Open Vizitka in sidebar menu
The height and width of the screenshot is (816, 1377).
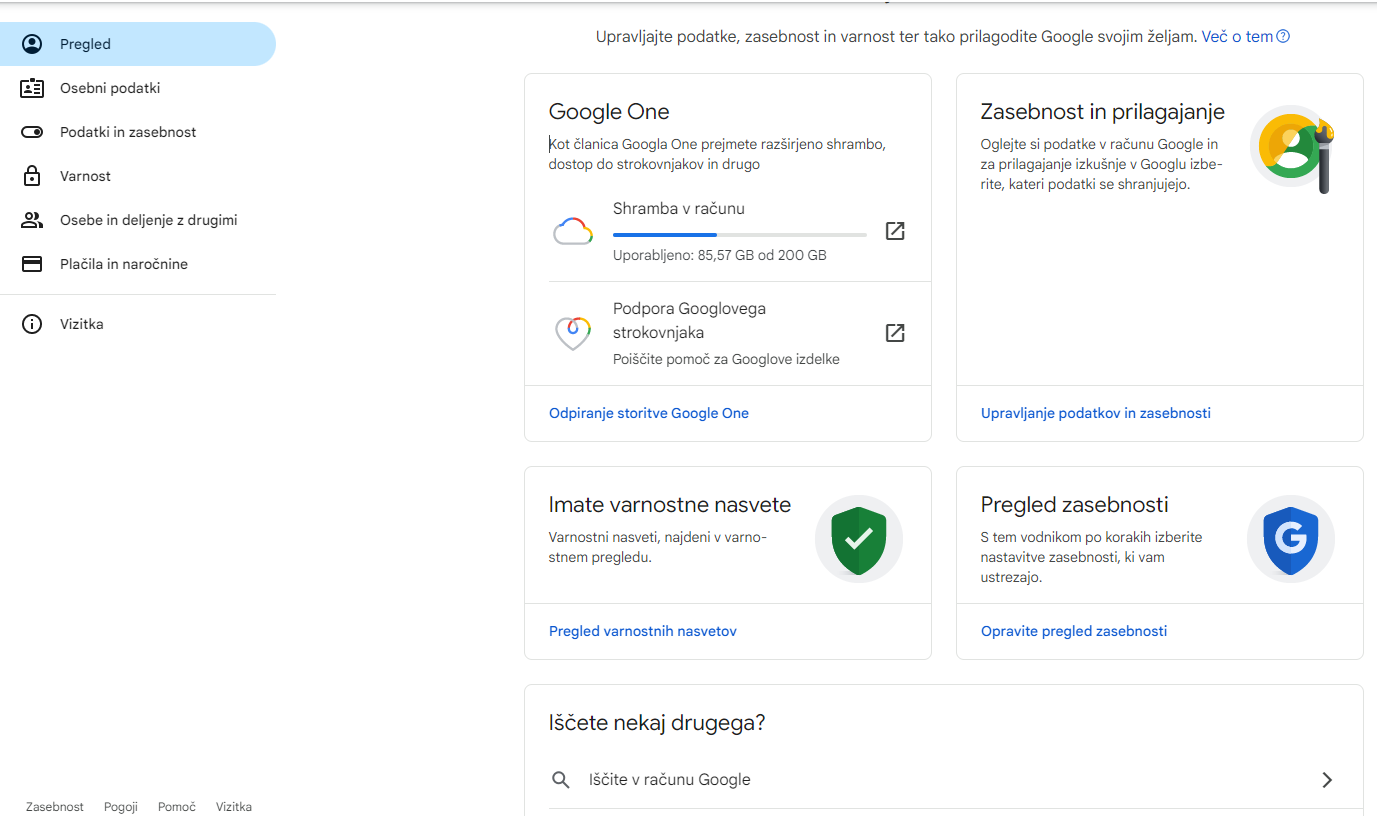point(138,324)
